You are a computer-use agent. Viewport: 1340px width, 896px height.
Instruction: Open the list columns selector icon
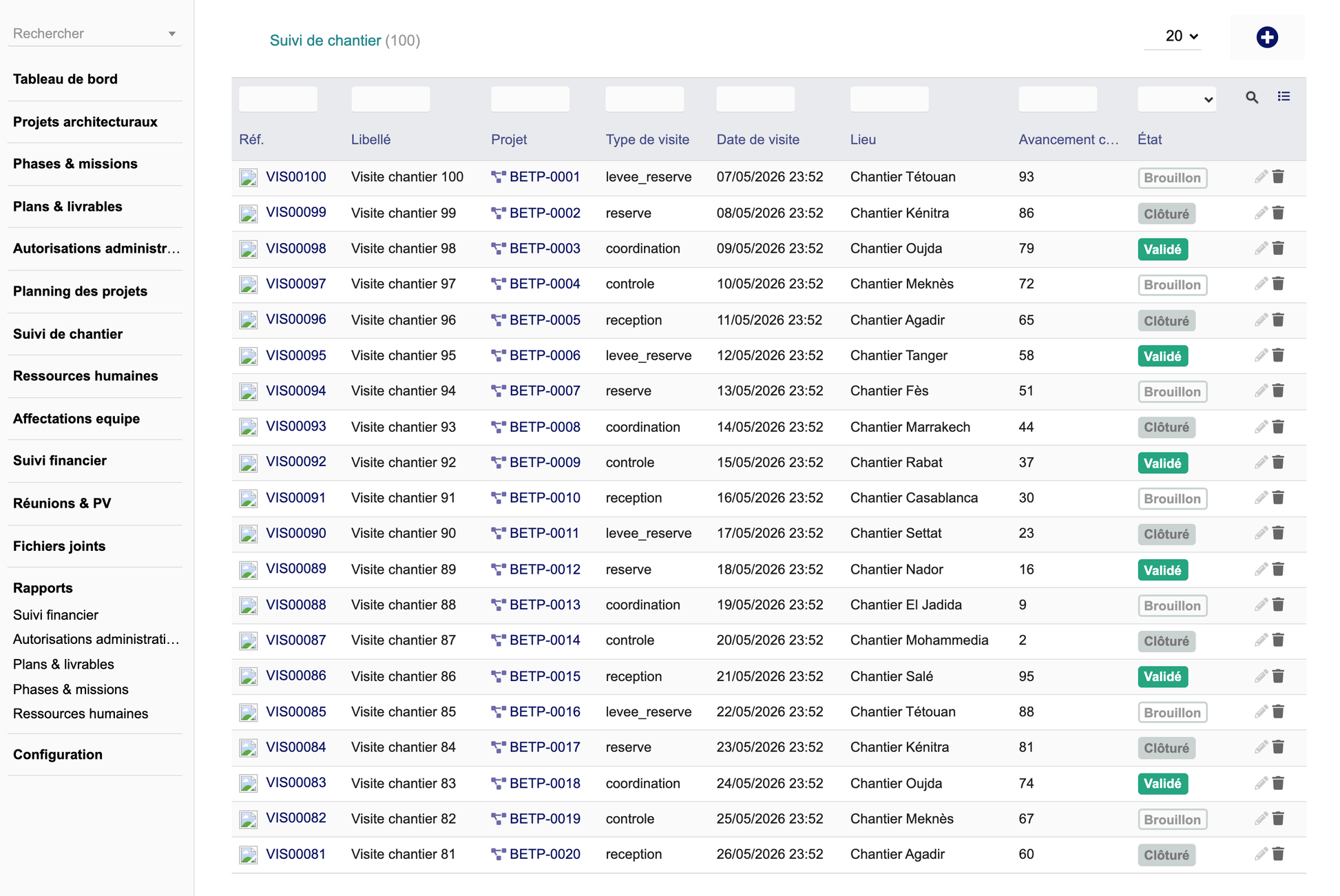point(1284,96)
